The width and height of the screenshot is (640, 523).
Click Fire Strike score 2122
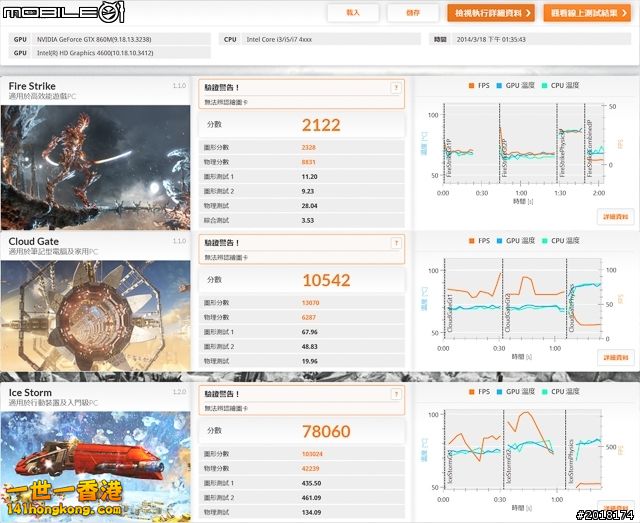point(321,125)
